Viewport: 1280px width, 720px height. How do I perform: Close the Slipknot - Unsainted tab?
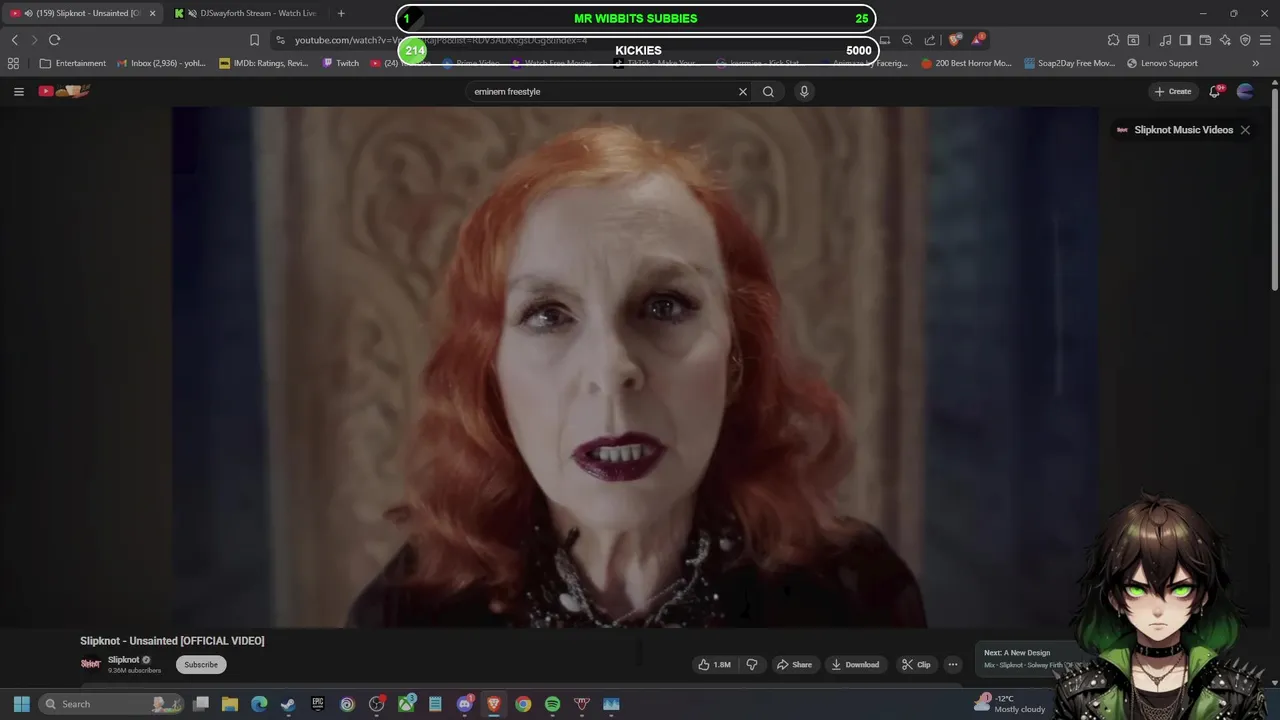coord(153,13)
